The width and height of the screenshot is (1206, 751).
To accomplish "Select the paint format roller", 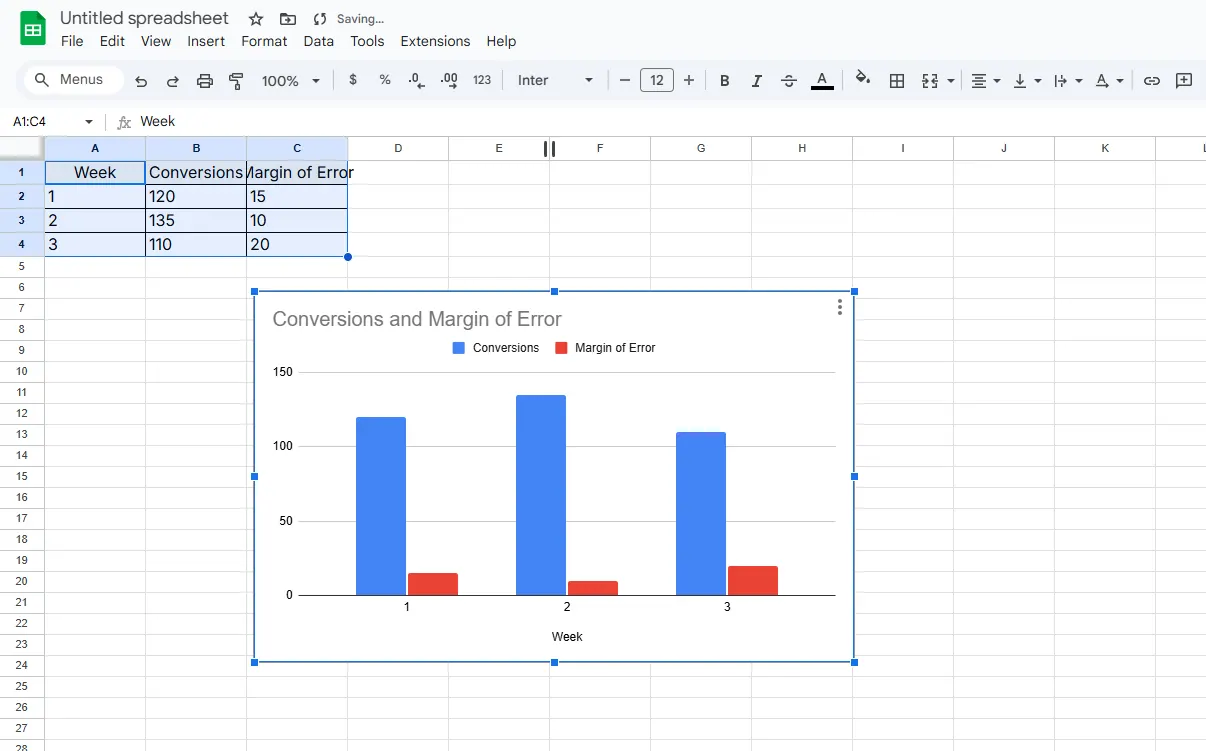I will [237, 81].
